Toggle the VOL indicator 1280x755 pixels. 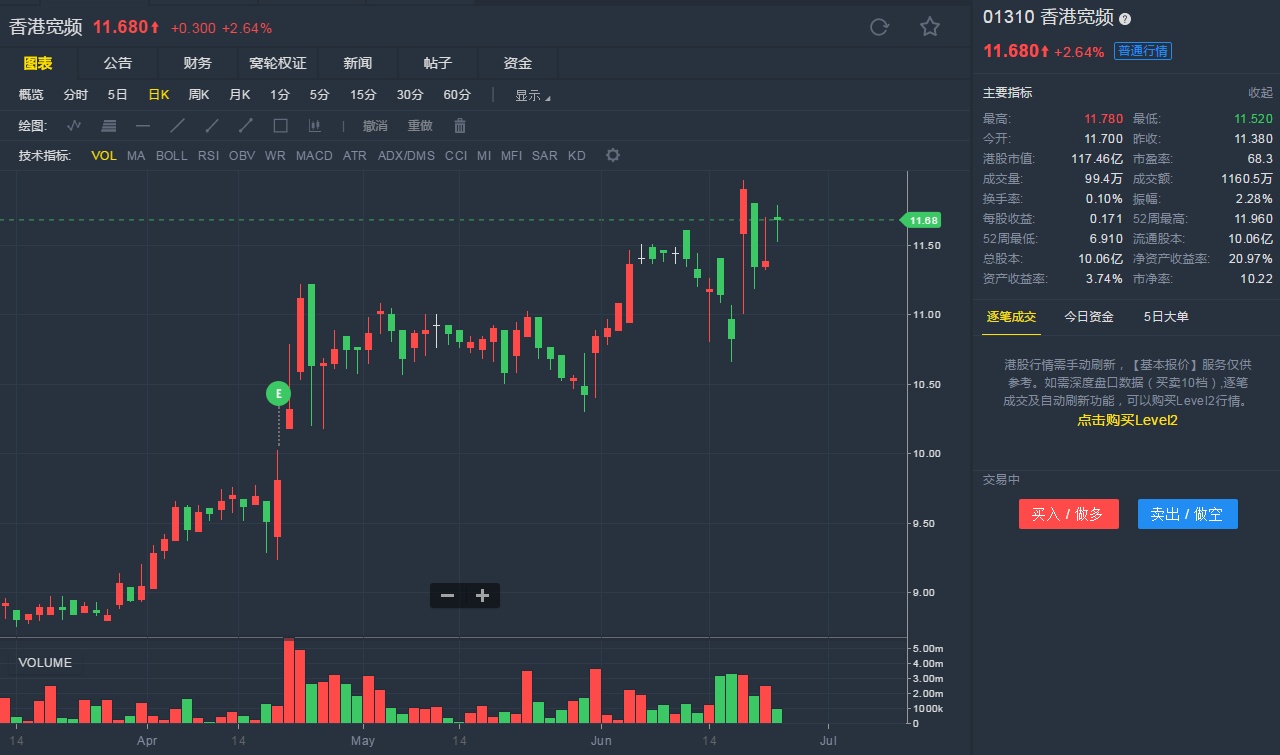coord(104,156)
